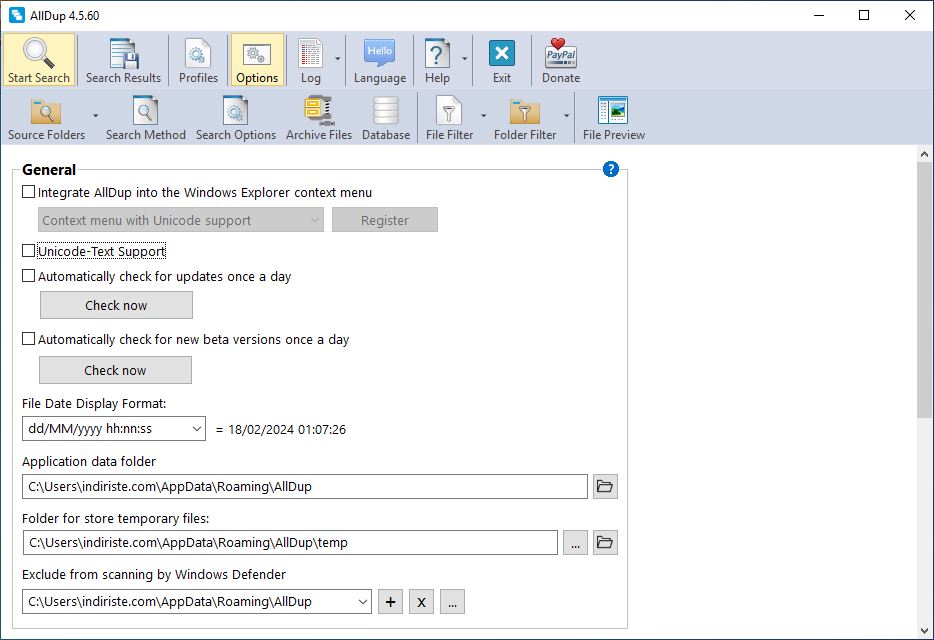Open the Database icon
The image size is (934, 640).
[386, 111]
